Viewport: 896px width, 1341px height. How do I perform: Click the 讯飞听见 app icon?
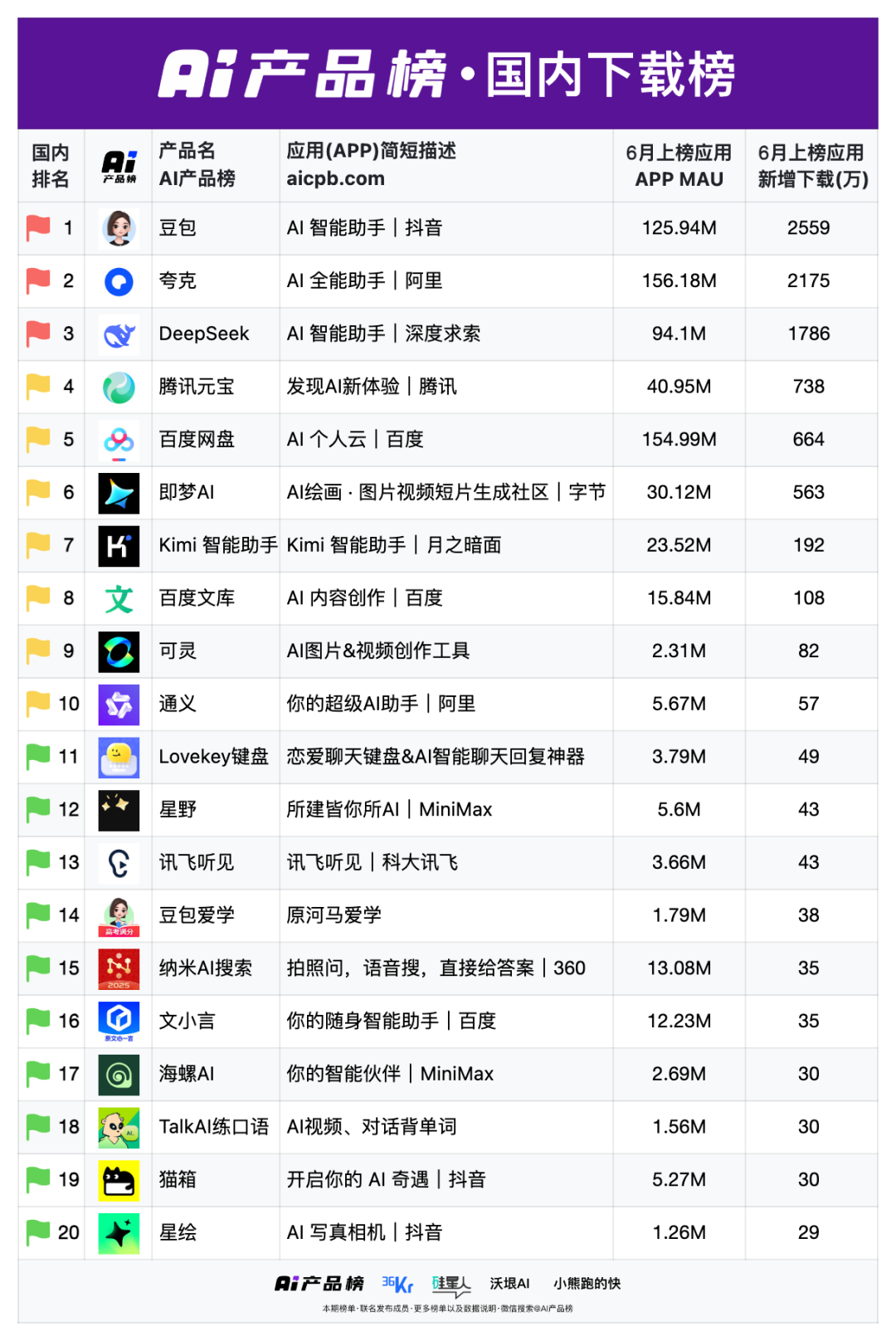point(119,863)
